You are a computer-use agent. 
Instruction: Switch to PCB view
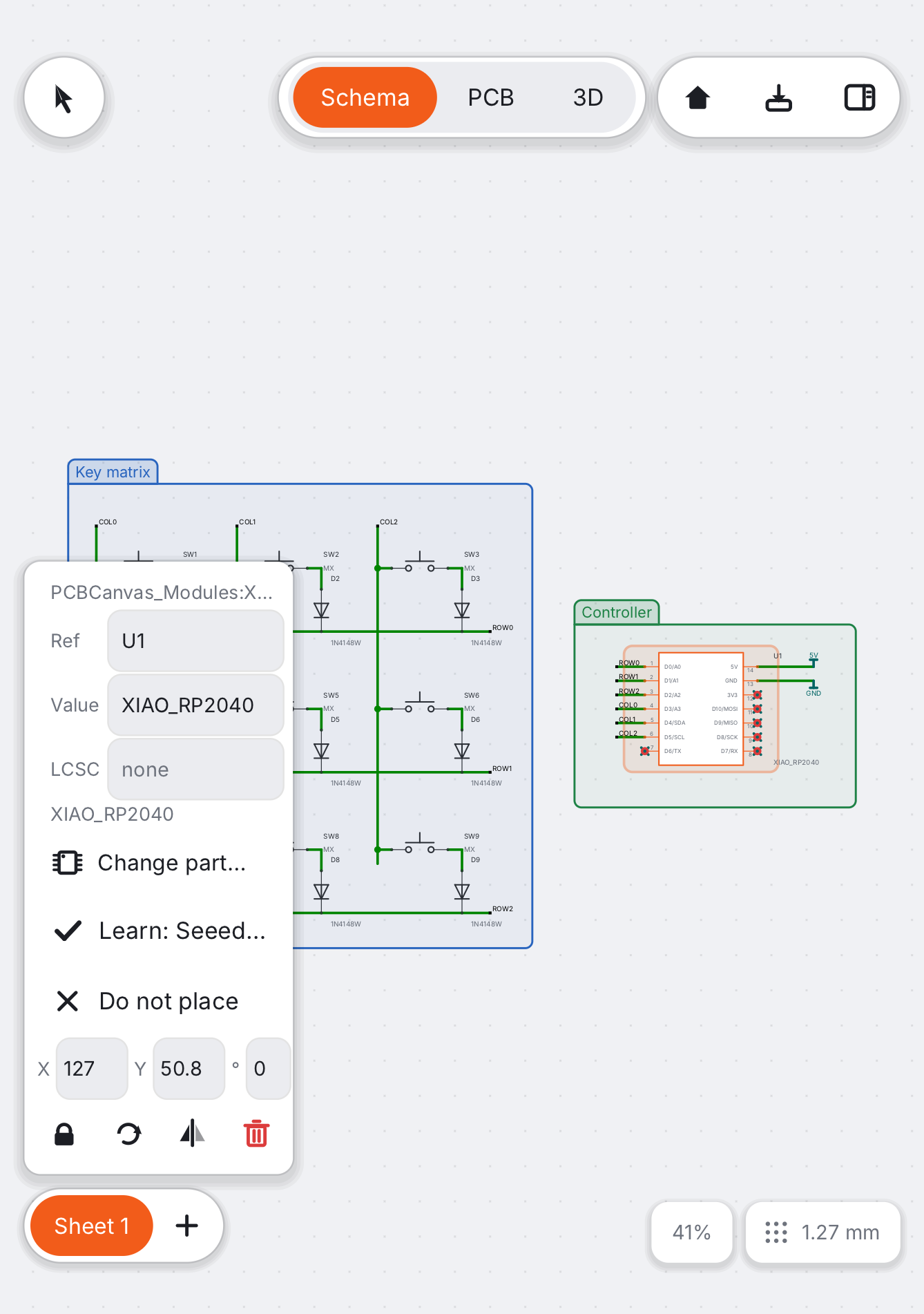(490, 97)
